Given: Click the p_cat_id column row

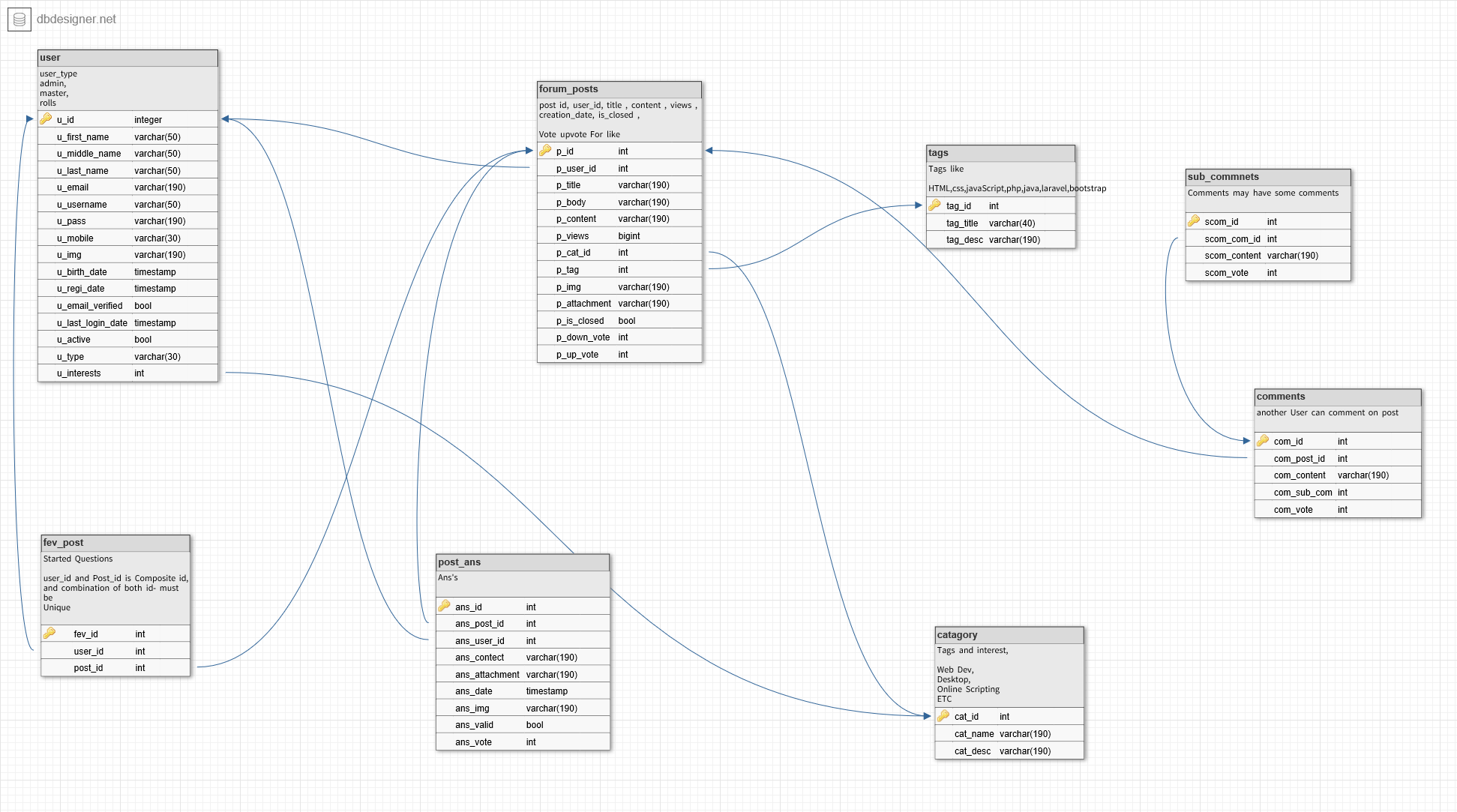Looking at the screenshot, I should pos(619,253).
